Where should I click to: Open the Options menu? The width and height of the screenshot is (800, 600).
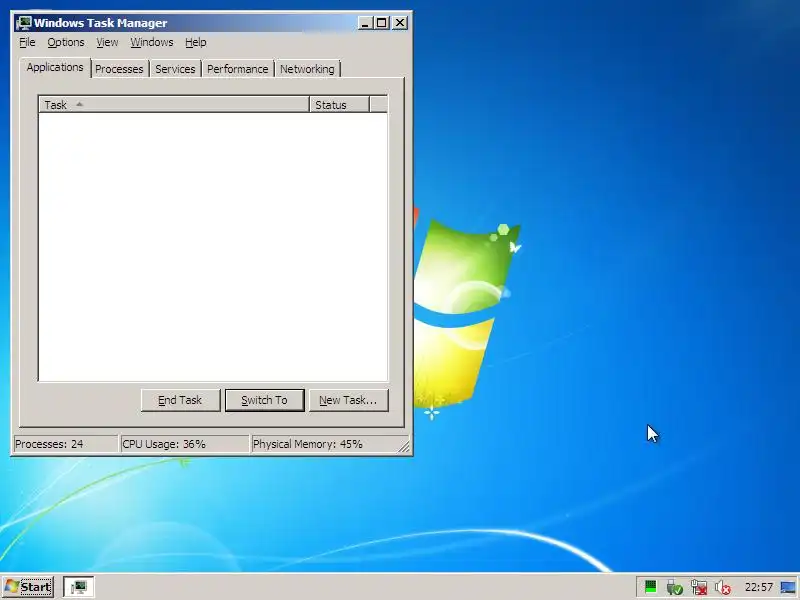(x=66, y=42)
